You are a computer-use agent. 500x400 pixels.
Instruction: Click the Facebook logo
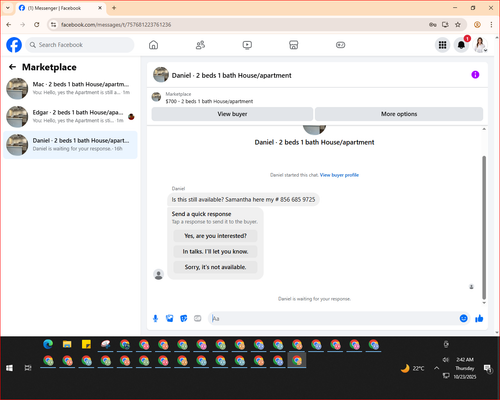tap(14, 45)
